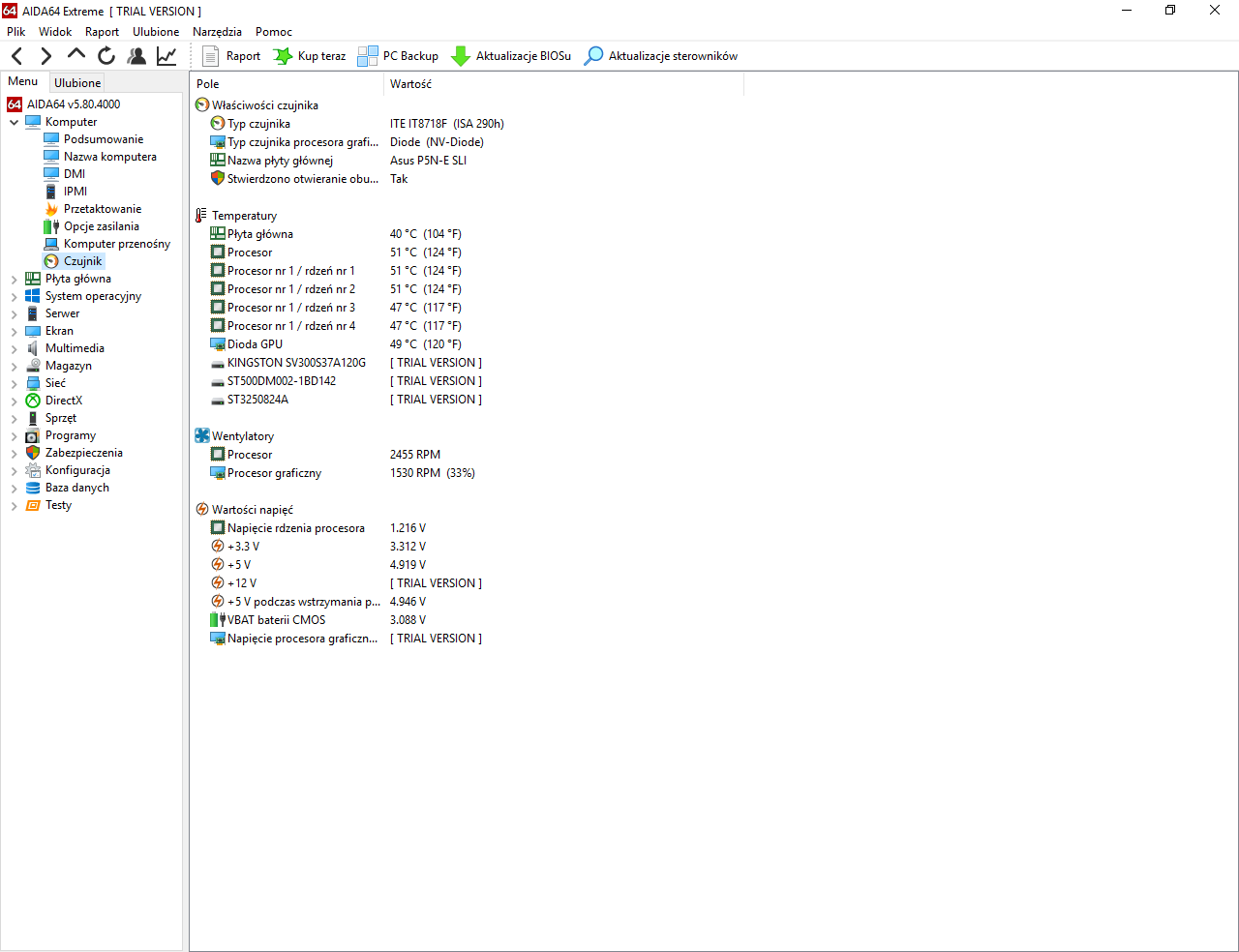Expand the Serwer tree node

[14, 314]
